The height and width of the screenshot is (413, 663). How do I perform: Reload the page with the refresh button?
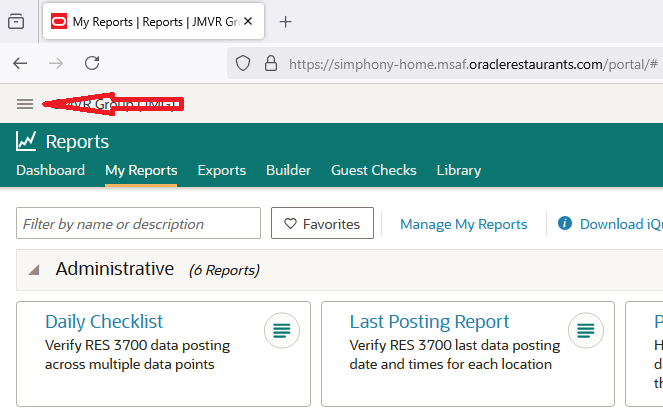[x=92, y=63]
